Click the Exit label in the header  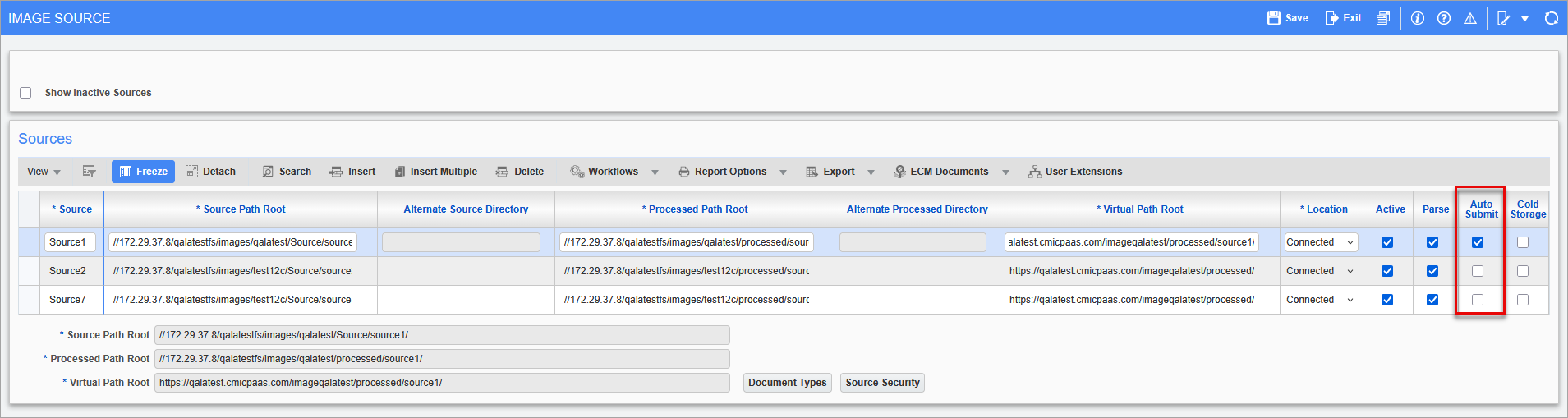[x=1352, y=18]
